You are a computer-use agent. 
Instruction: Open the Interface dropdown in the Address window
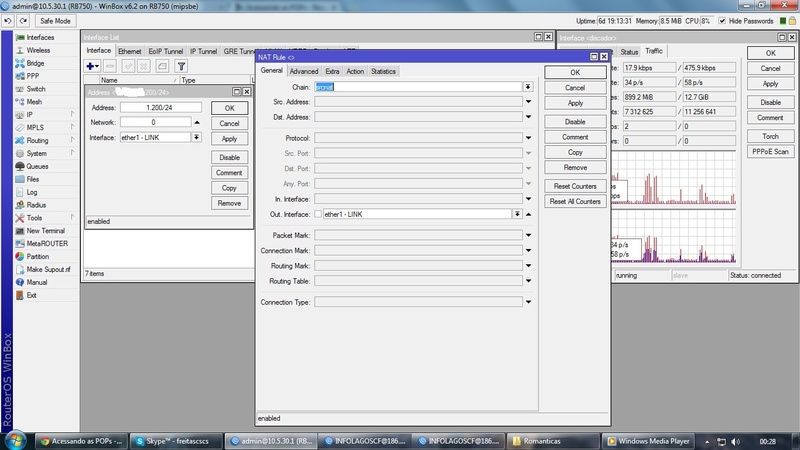pyautogui.click(x=196, y=137)
